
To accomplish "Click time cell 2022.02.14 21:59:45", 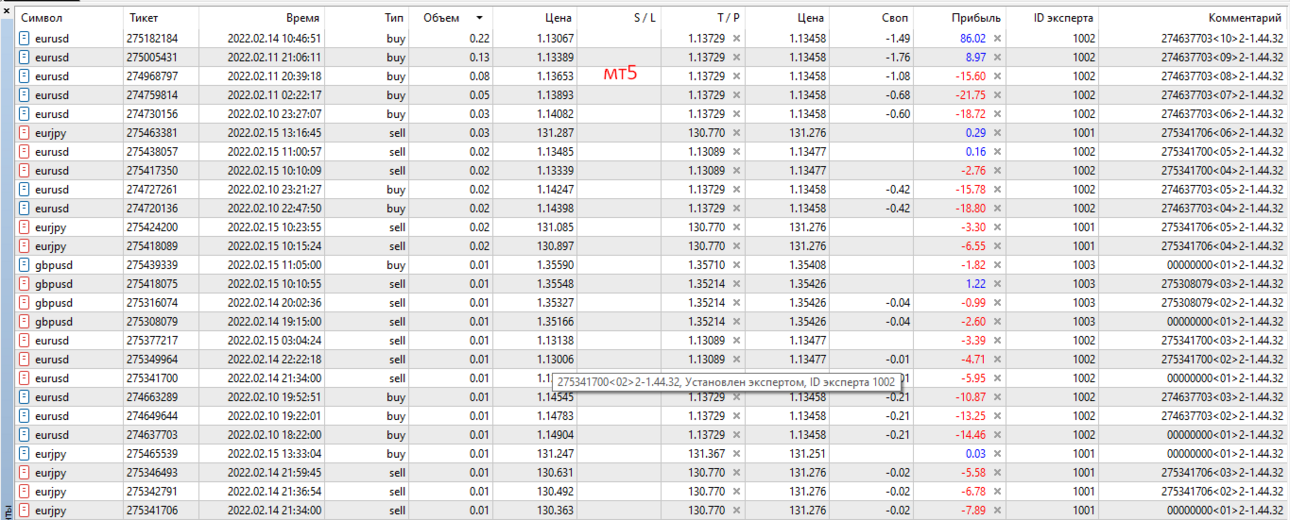I will (274, 473).
